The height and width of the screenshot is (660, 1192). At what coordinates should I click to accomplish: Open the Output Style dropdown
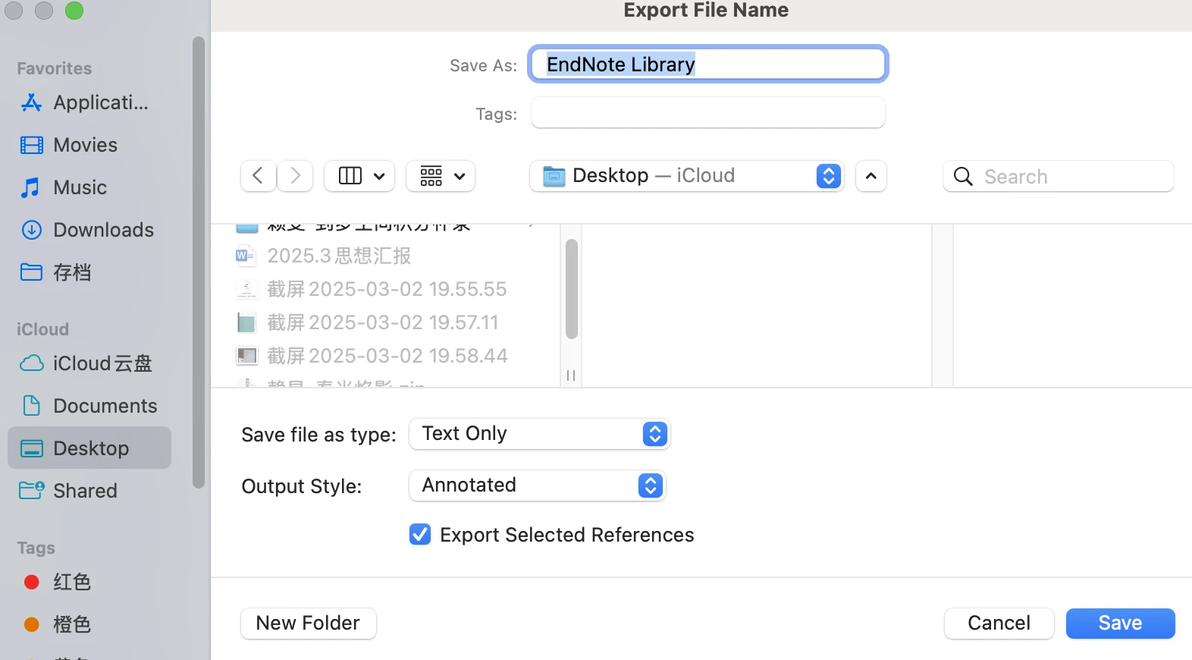(537, 486)
